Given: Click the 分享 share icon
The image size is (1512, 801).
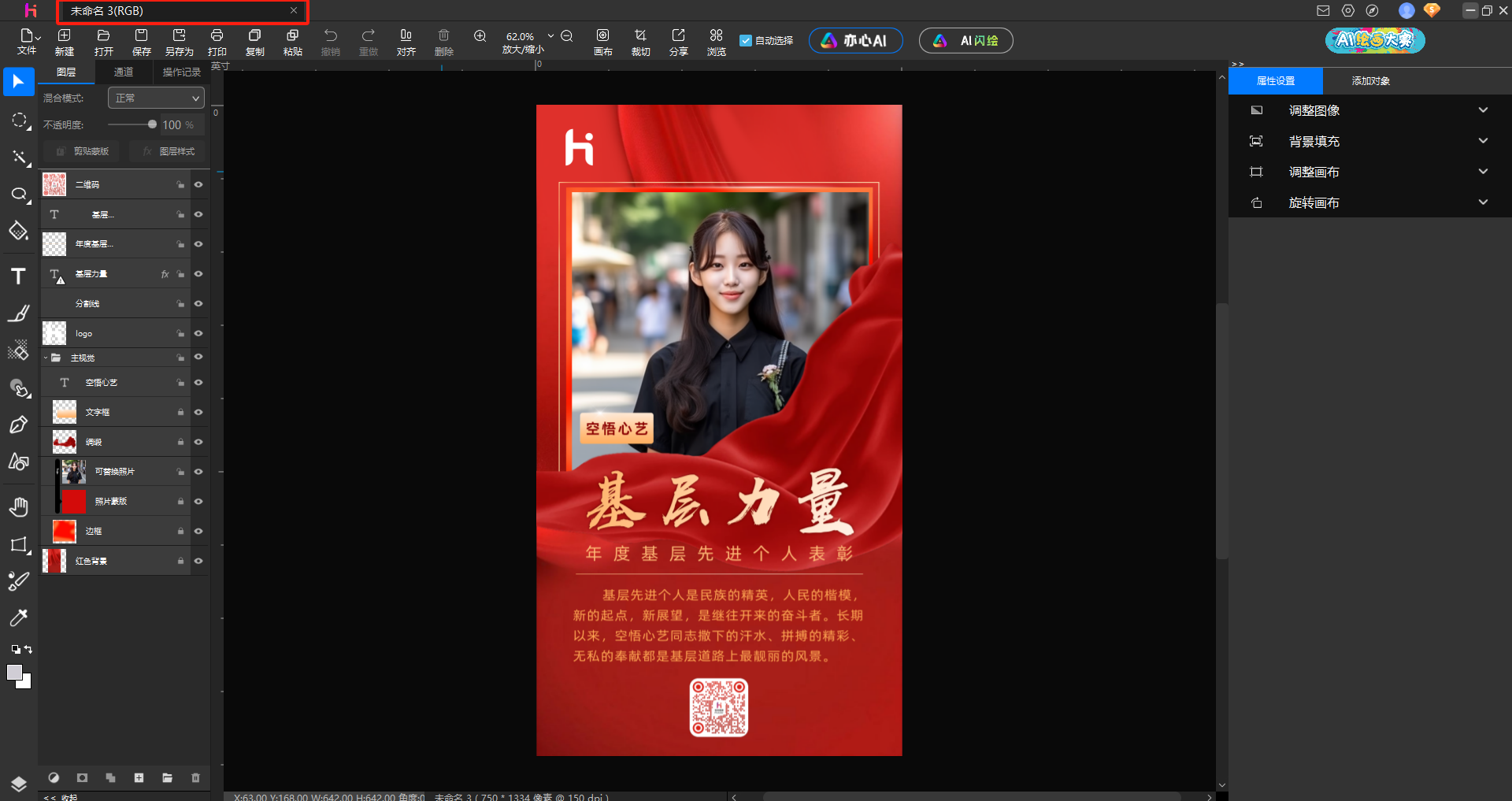Looking at the screenshot, I should click(x=678, y=41).
